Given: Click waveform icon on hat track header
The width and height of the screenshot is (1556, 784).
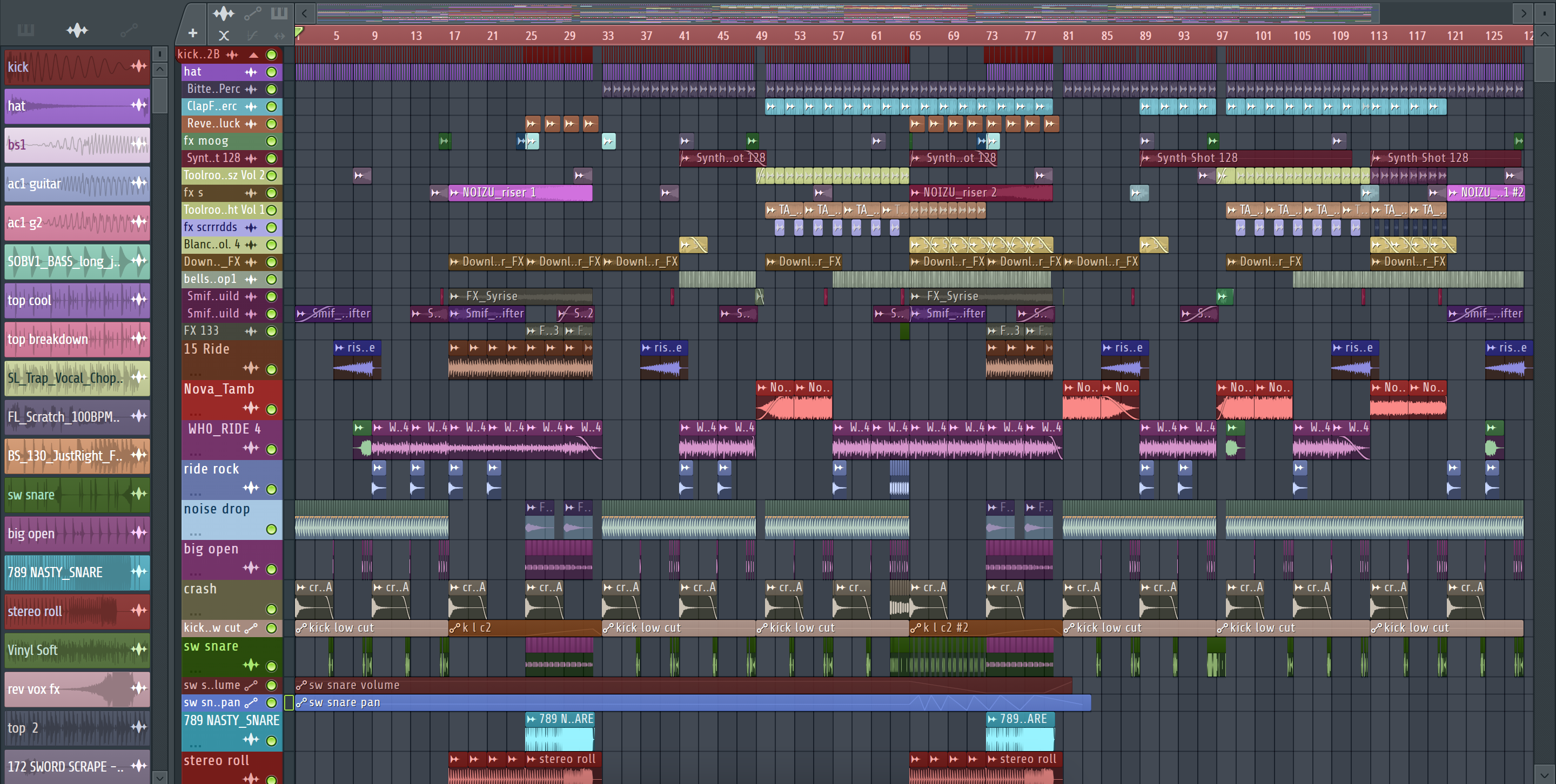Looking at the screenshot, I should click(x=251, y=72).
